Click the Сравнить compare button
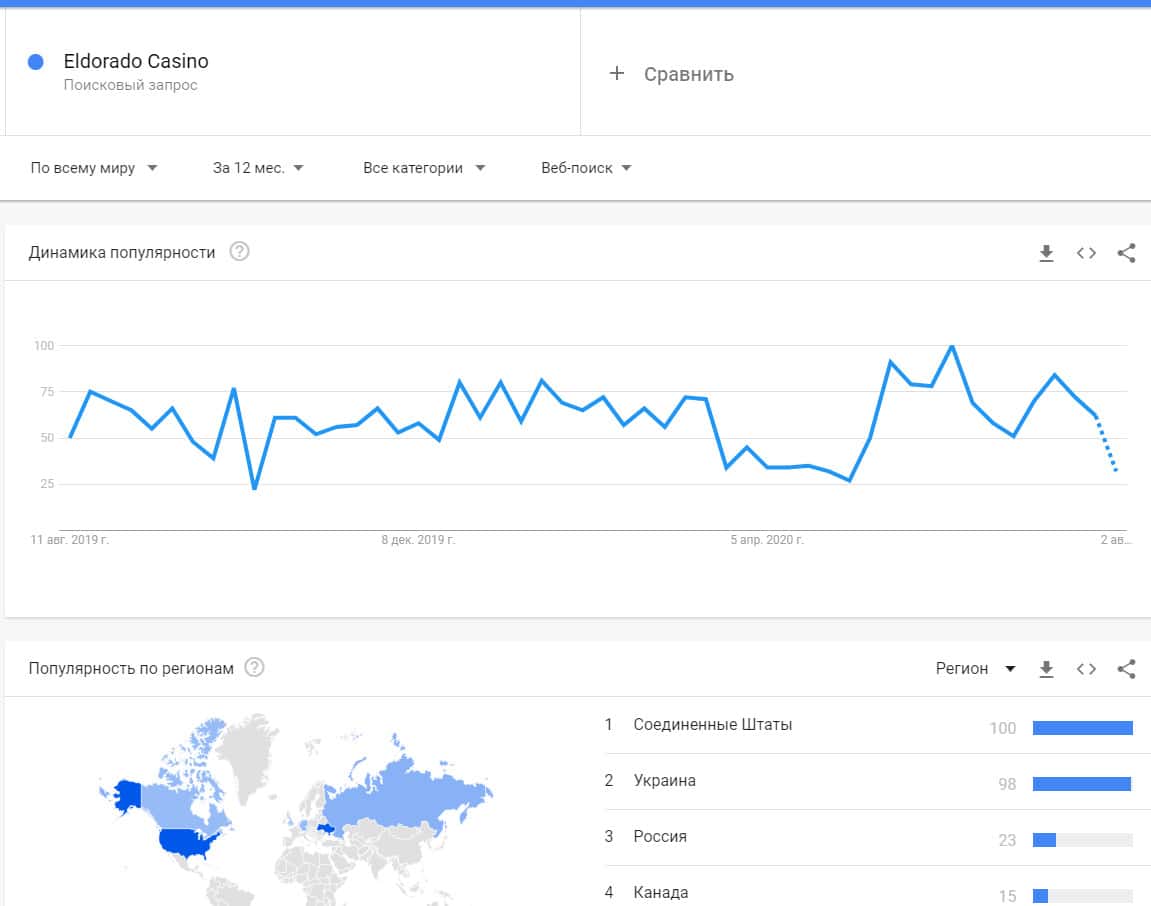 pos(688,74)
